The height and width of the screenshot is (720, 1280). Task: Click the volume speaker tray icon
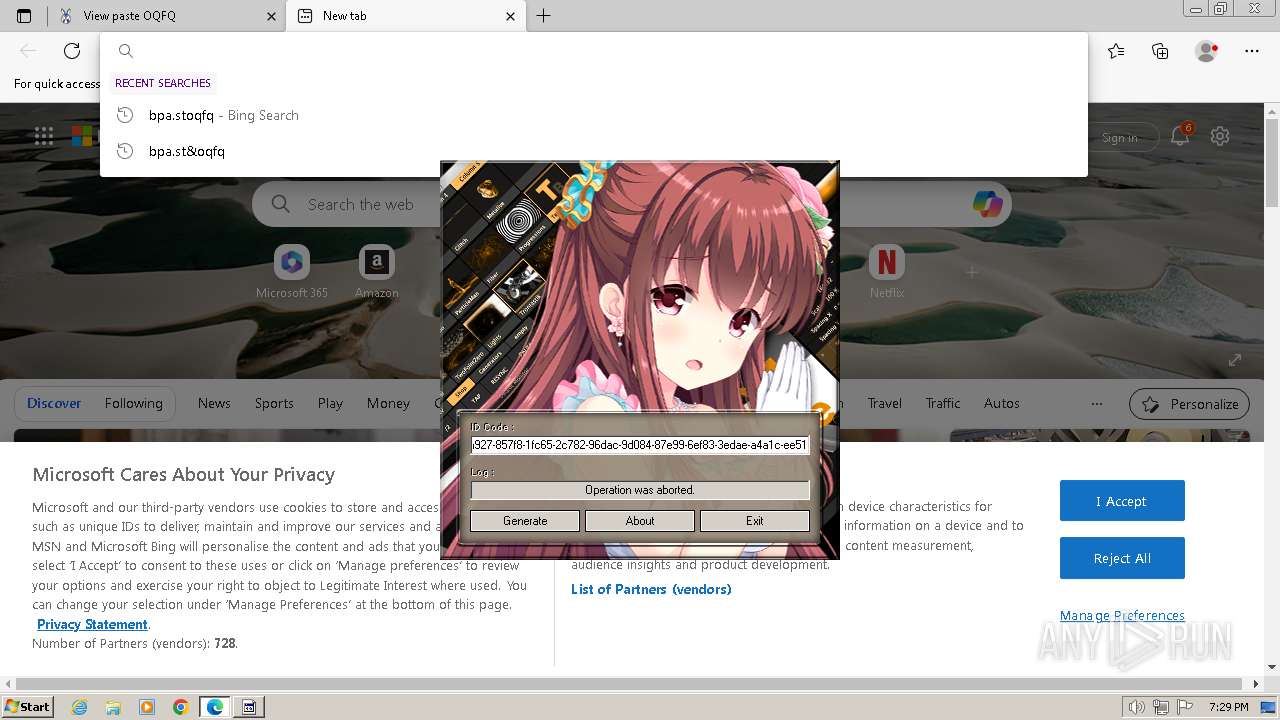(x=1136, y=707)
